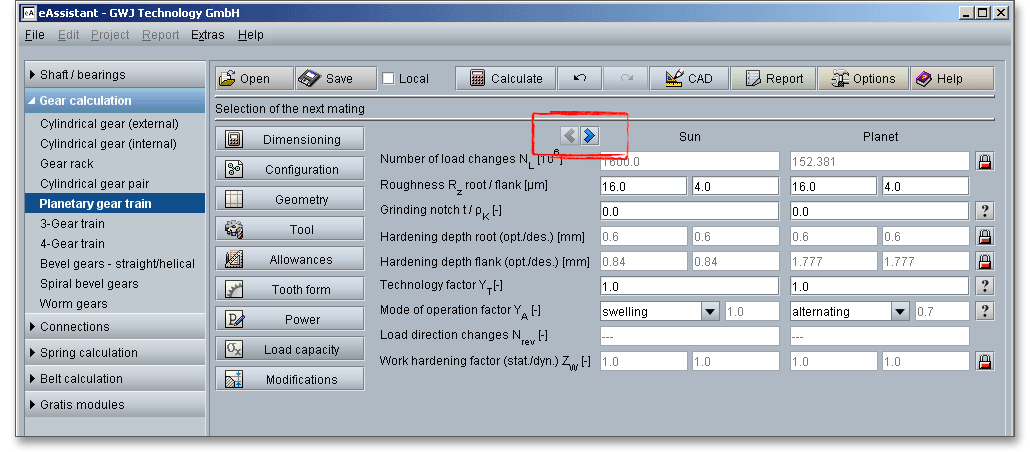This screenshot has height=452, width=1030.
Task: Open the Load capacity section
Action: coord(290,350)
